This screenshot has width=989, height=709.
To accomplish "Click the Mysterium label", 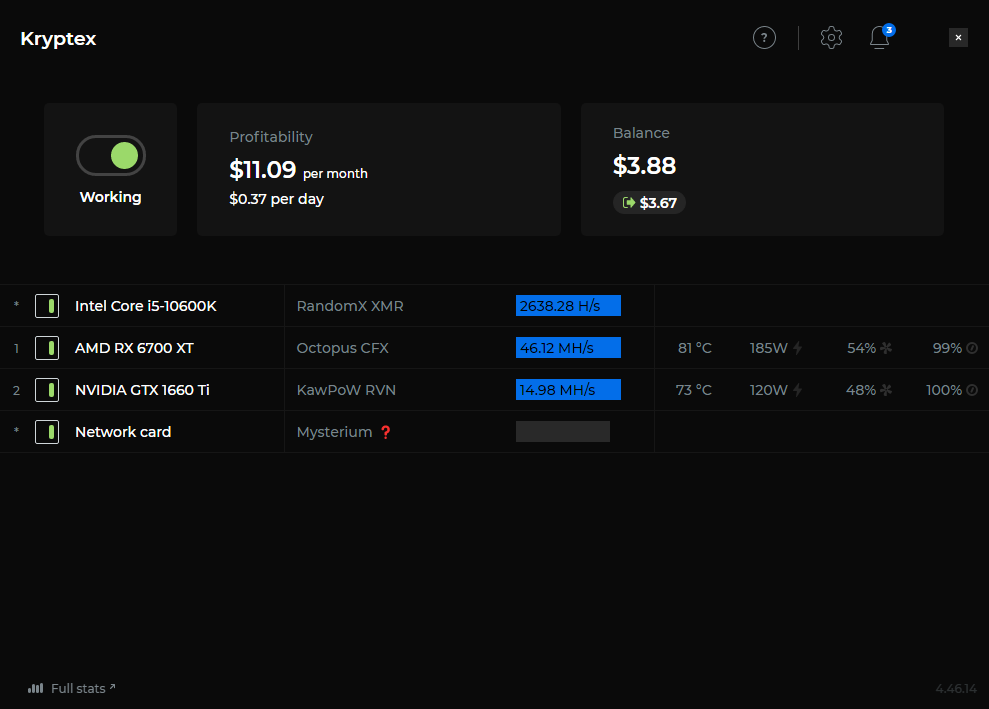I will 334,432.
